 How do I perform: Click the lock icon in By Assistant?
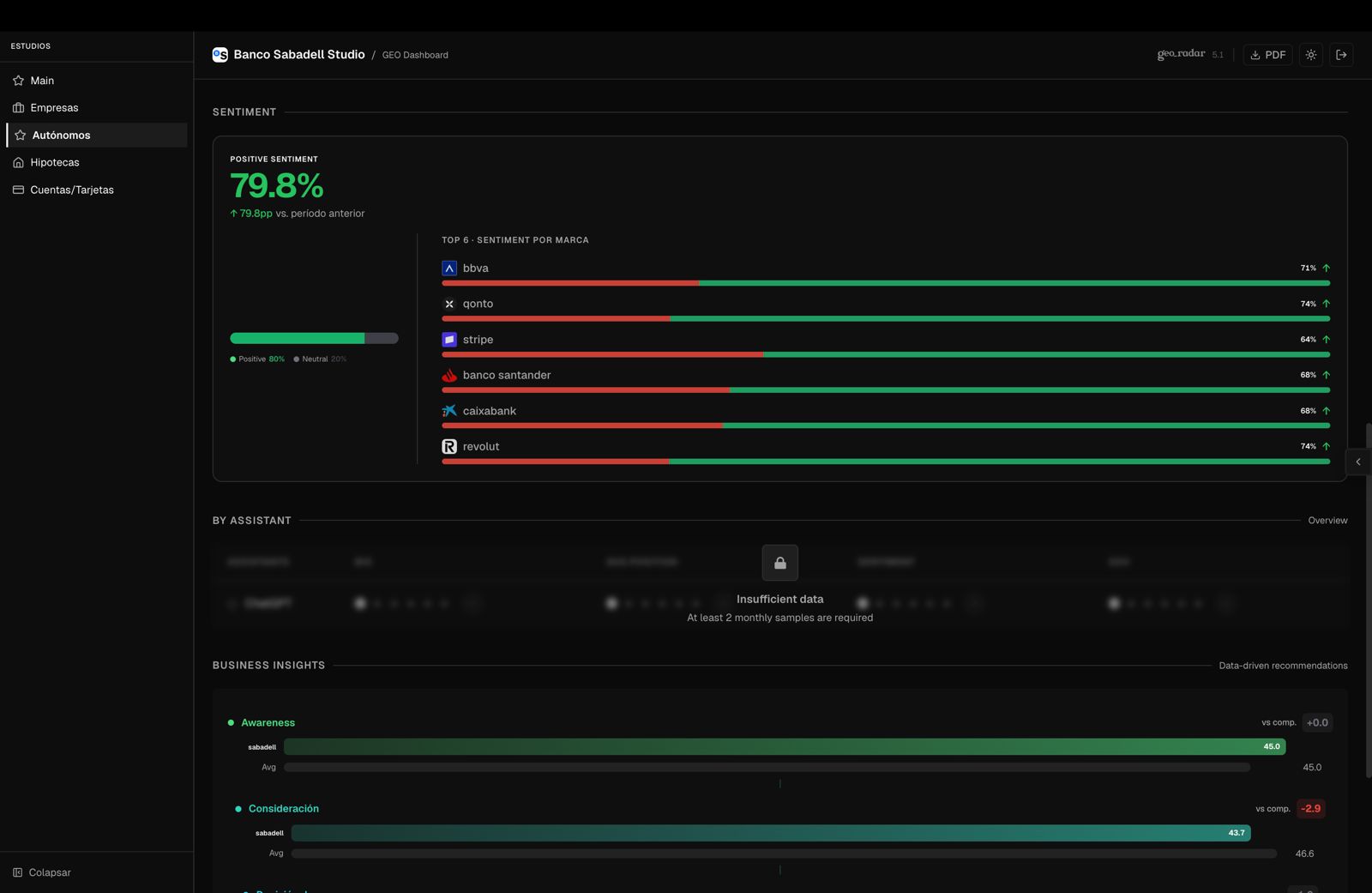coord(779,563)
